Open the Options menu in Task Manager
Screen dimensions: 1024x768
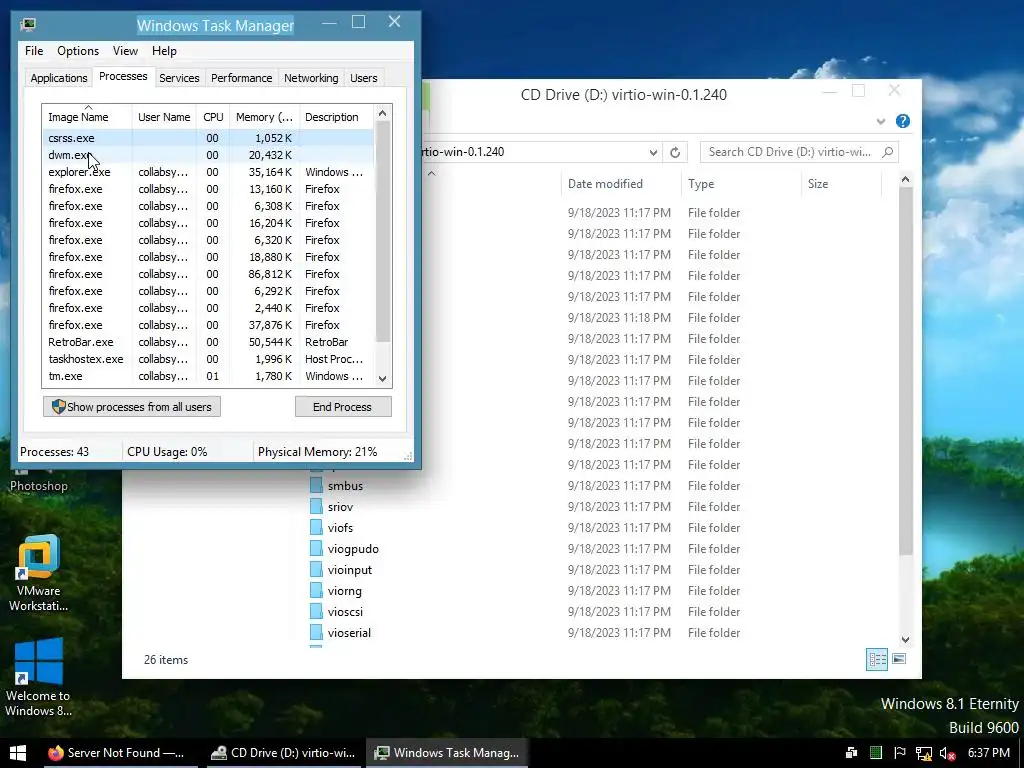point(78,51)
